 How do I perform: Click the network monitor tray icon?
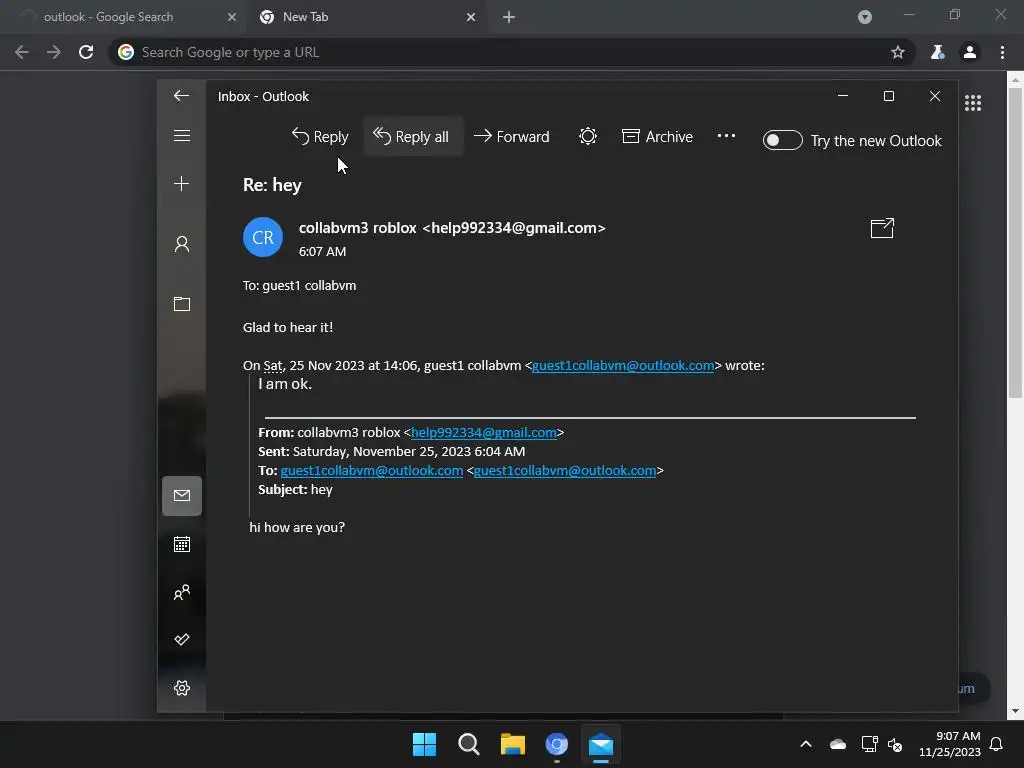coord(869,744)
